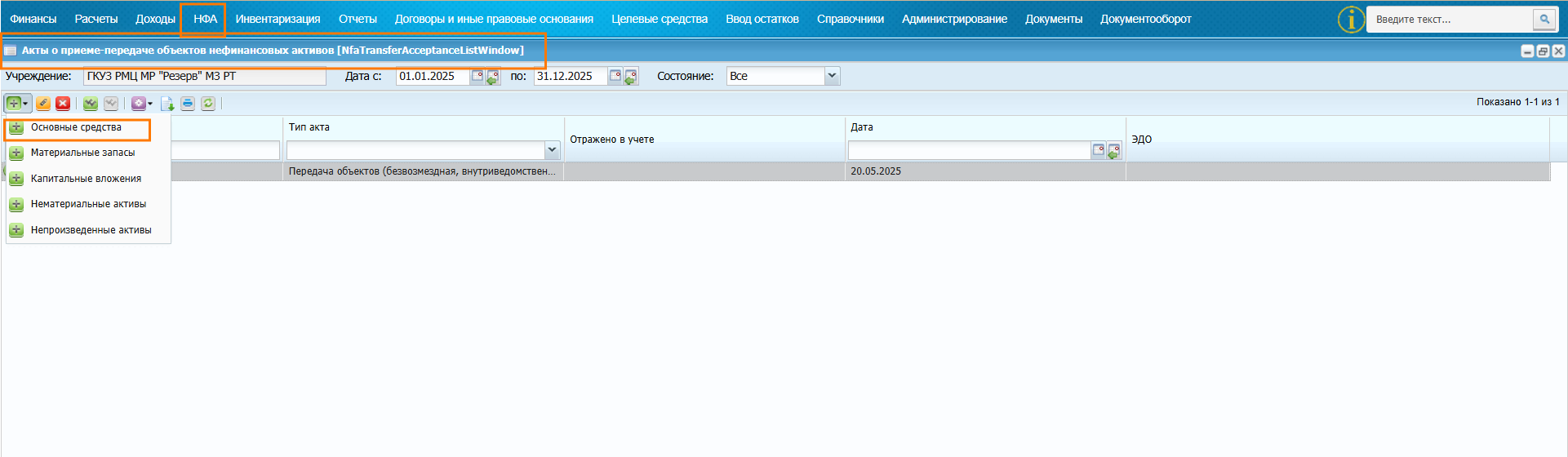
Task: Open the purple gear operations dropdown
Action: tap(142, 104)
